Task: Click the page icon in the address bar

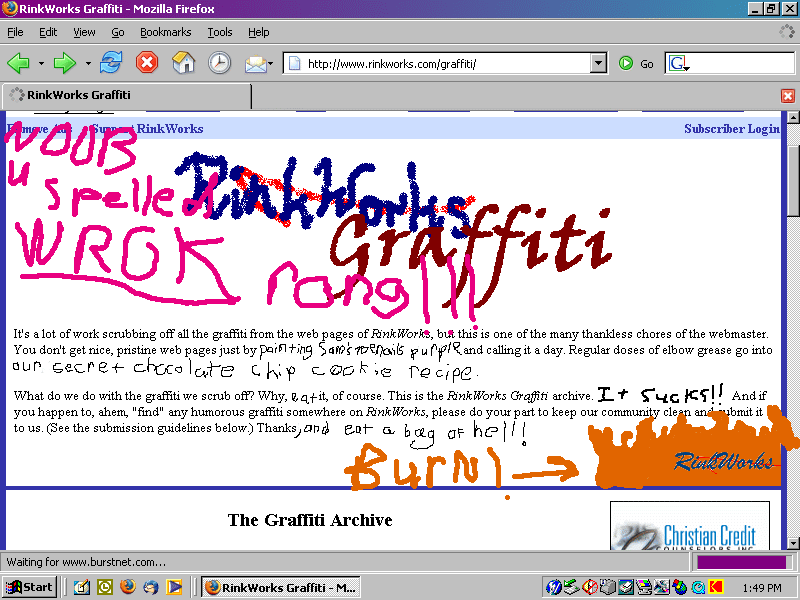Action: [294, 63]
